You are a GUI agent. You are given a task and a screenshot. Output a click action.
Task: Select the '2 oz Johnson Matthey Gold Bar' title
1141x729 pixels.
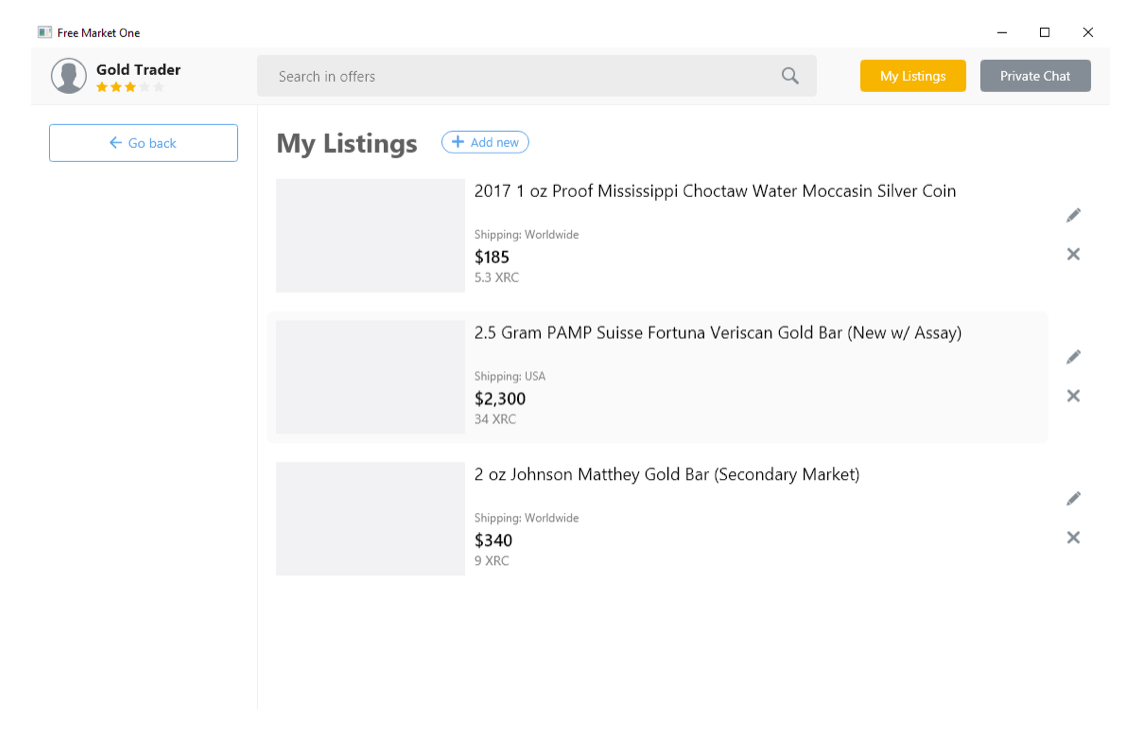[x=667, y=475]
